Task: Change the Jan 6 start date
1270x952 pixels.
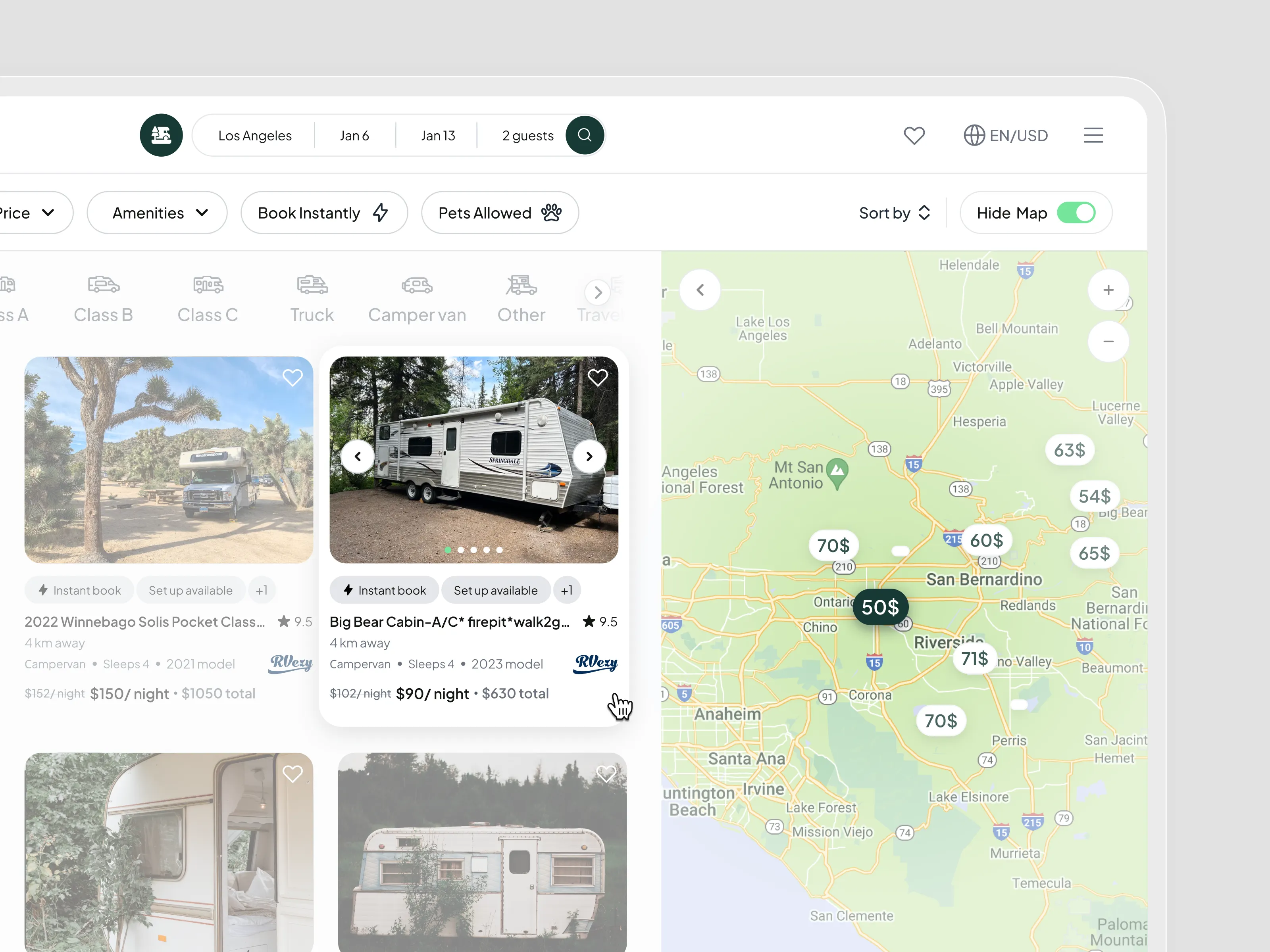Action: tap(354, 135)
